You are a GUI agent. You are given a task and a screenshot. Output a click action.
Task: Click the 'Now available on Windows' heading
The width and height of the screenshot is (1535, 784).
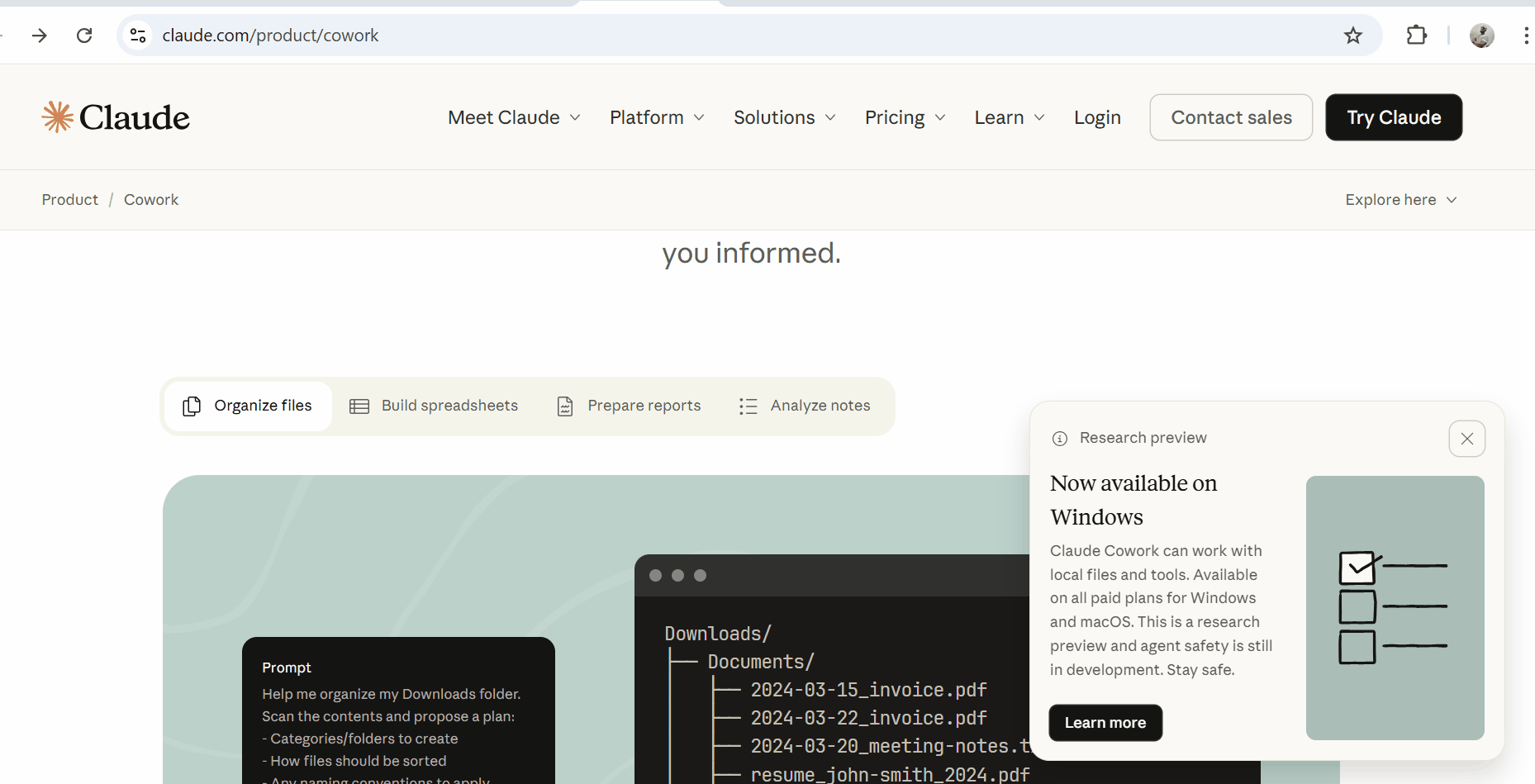[x=1133, y=500]
